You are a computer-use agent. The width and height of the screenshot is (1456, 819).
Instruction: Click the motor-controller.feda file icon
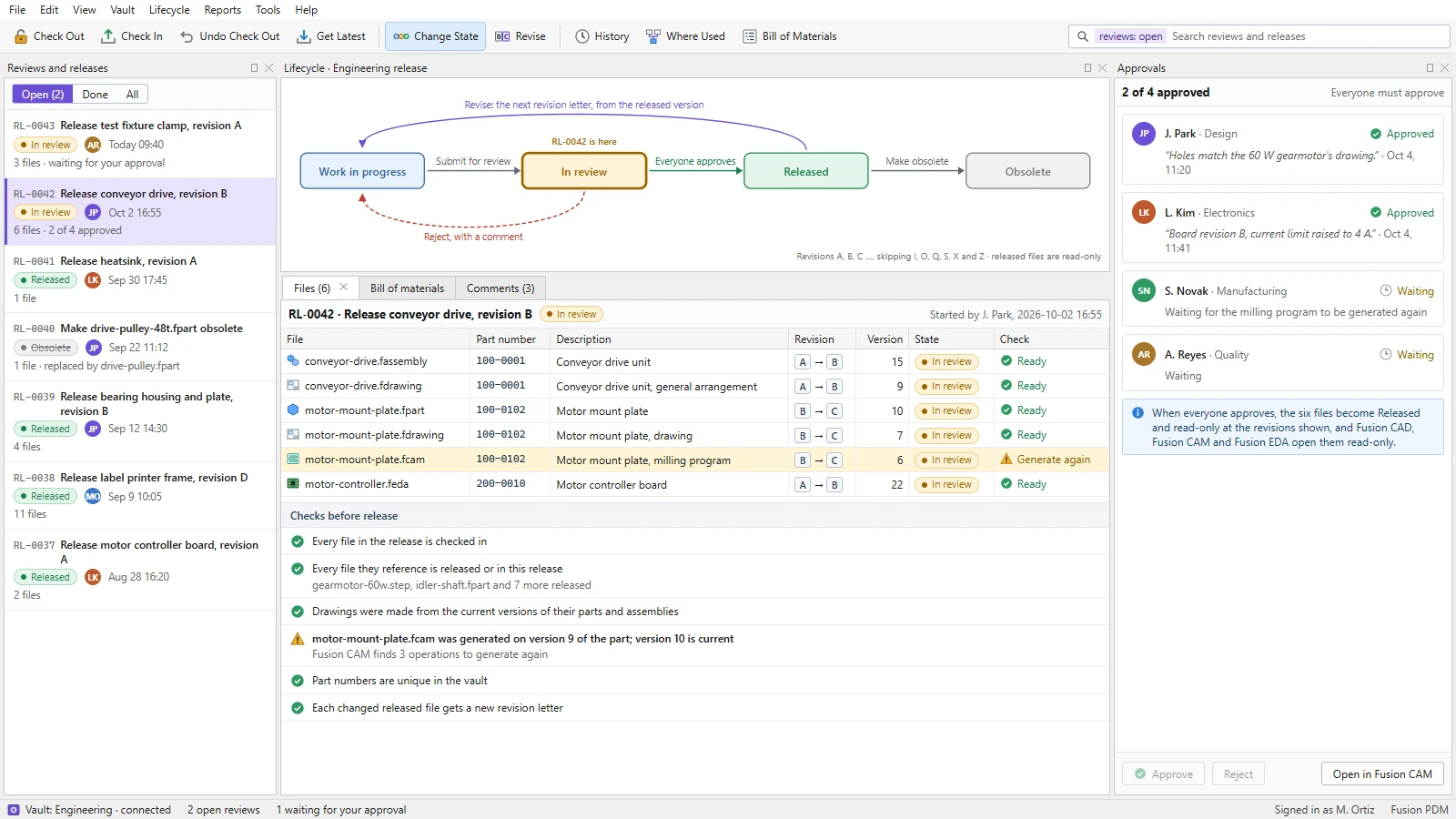[293, 484]
